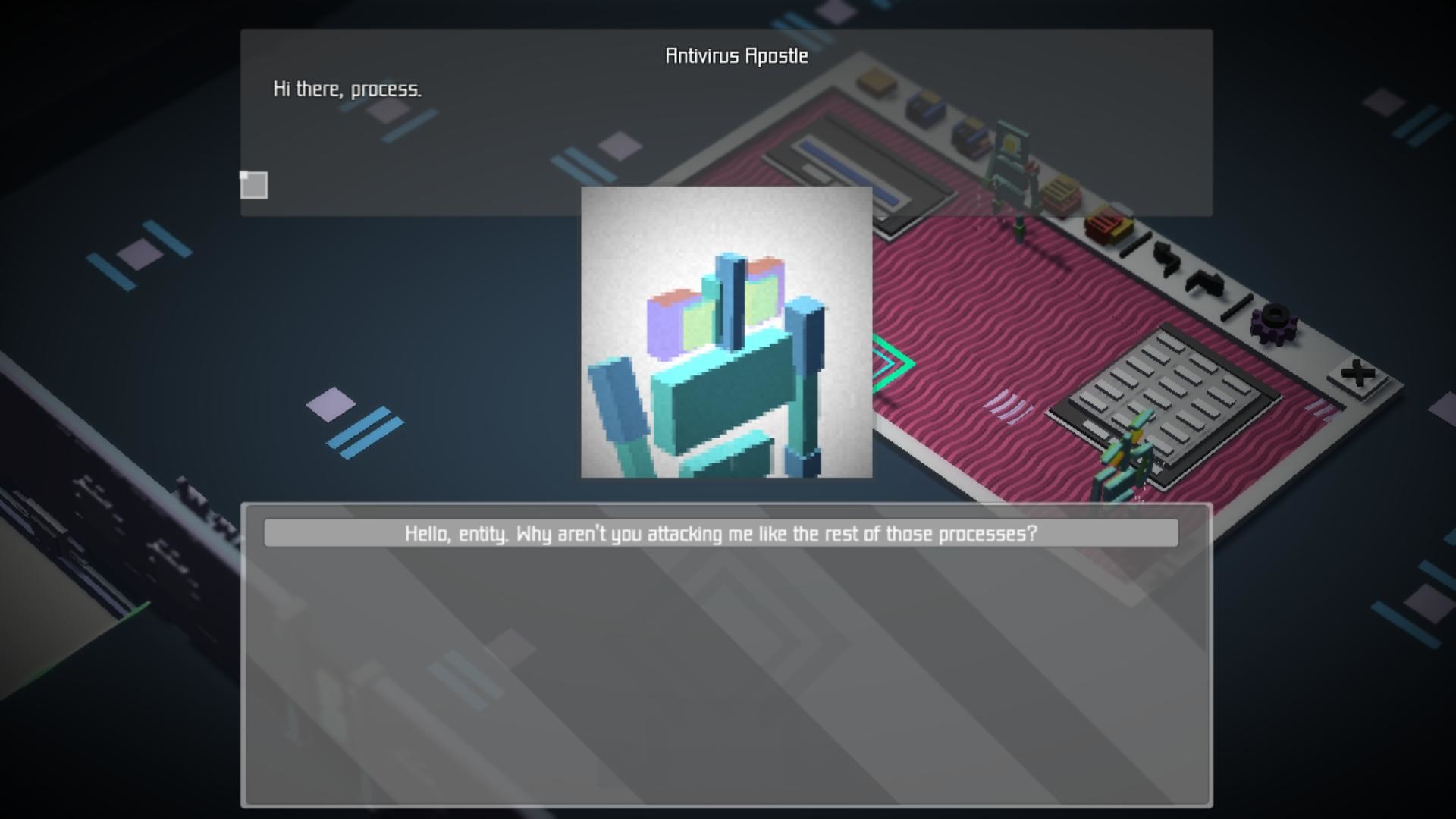Click the Antivirus Apostle name label
Screen dimensions: 1456x819
click(x=736, y=55)
